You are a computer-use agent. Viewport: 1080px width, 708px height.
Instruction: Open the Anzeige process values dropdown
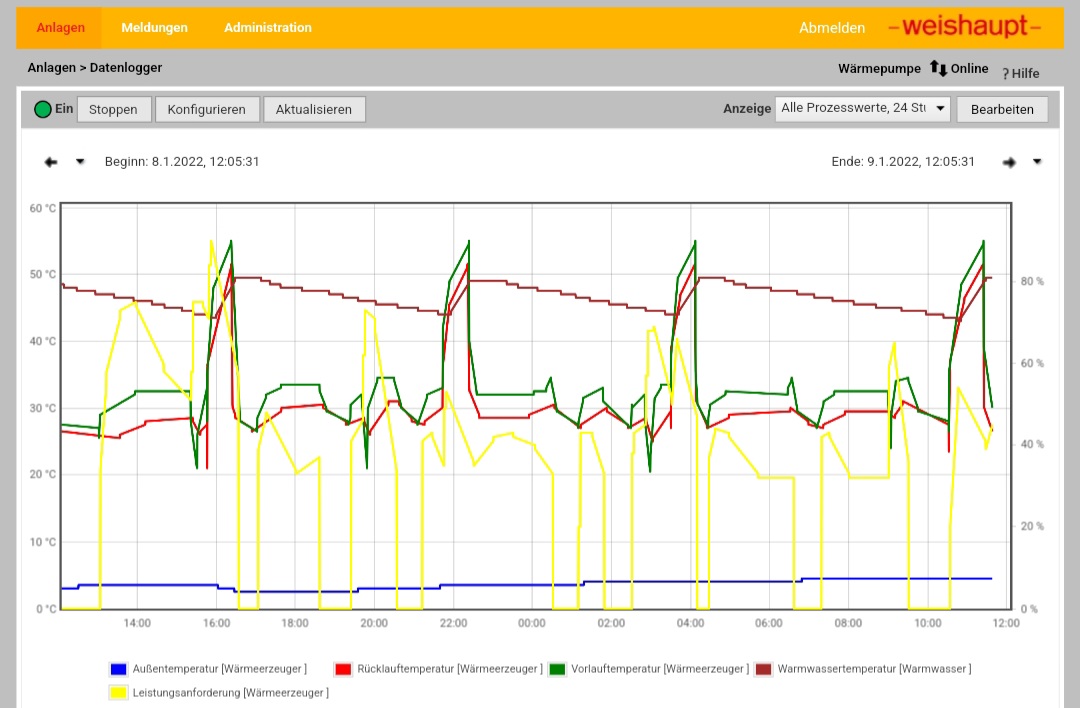click(862, 109)
